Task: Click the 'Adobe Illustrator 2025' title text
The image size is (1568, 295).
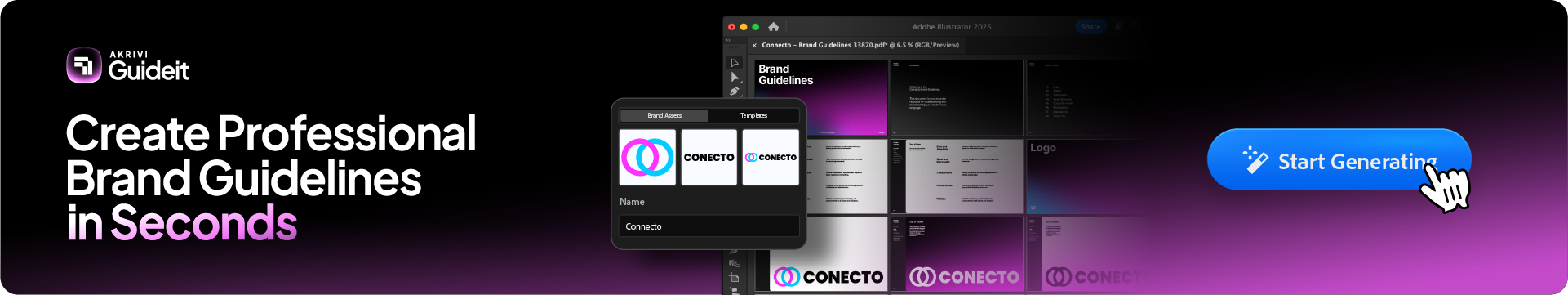Action: pyautogui.click(x=952, y=27)
